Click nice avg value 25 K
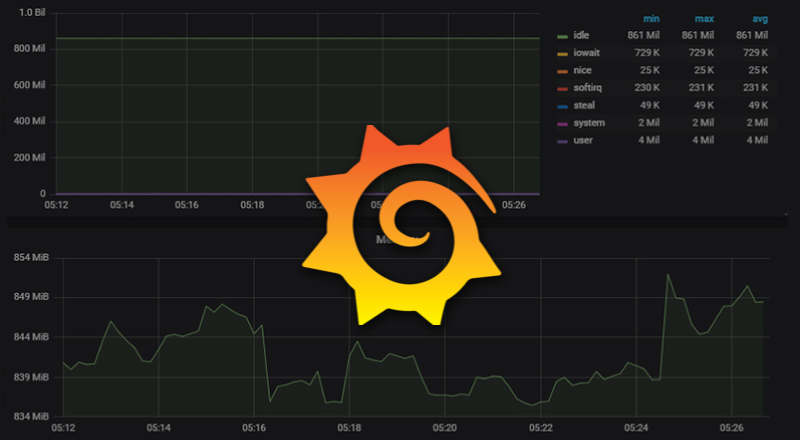The image size is (800, 440). point(758,70)
